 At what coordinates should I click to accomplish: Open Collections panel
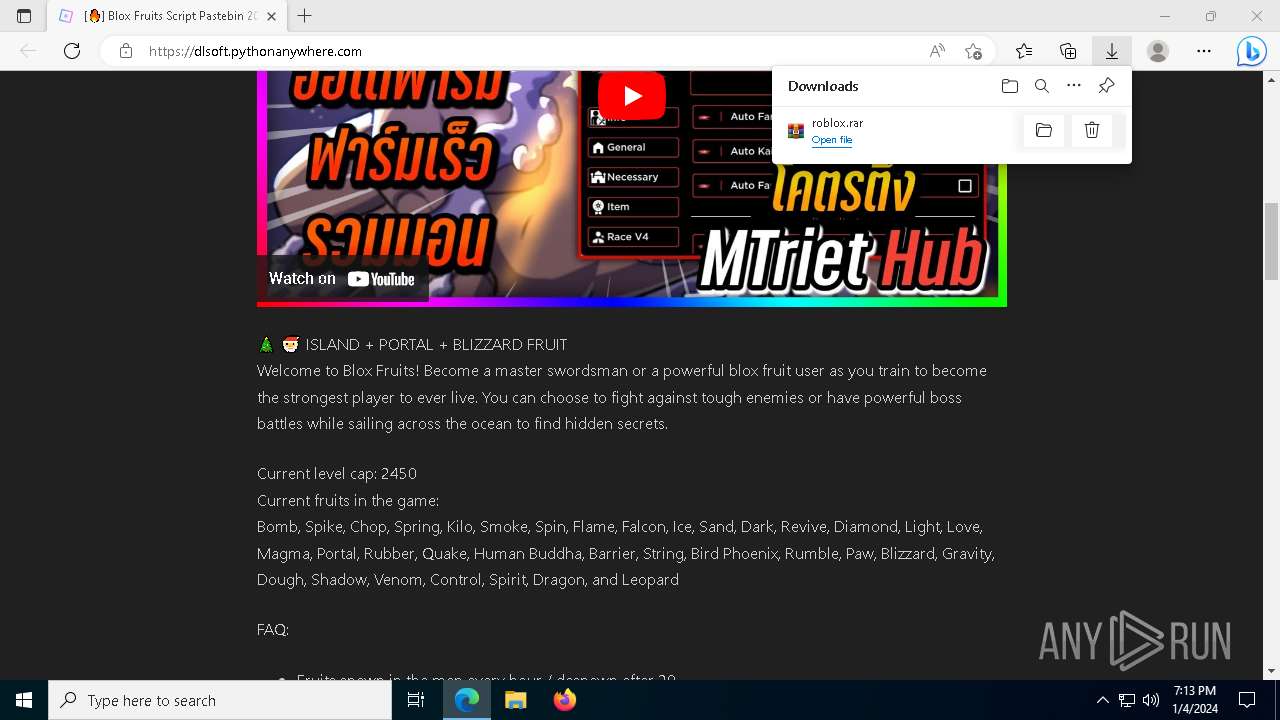click(1068, 51)
